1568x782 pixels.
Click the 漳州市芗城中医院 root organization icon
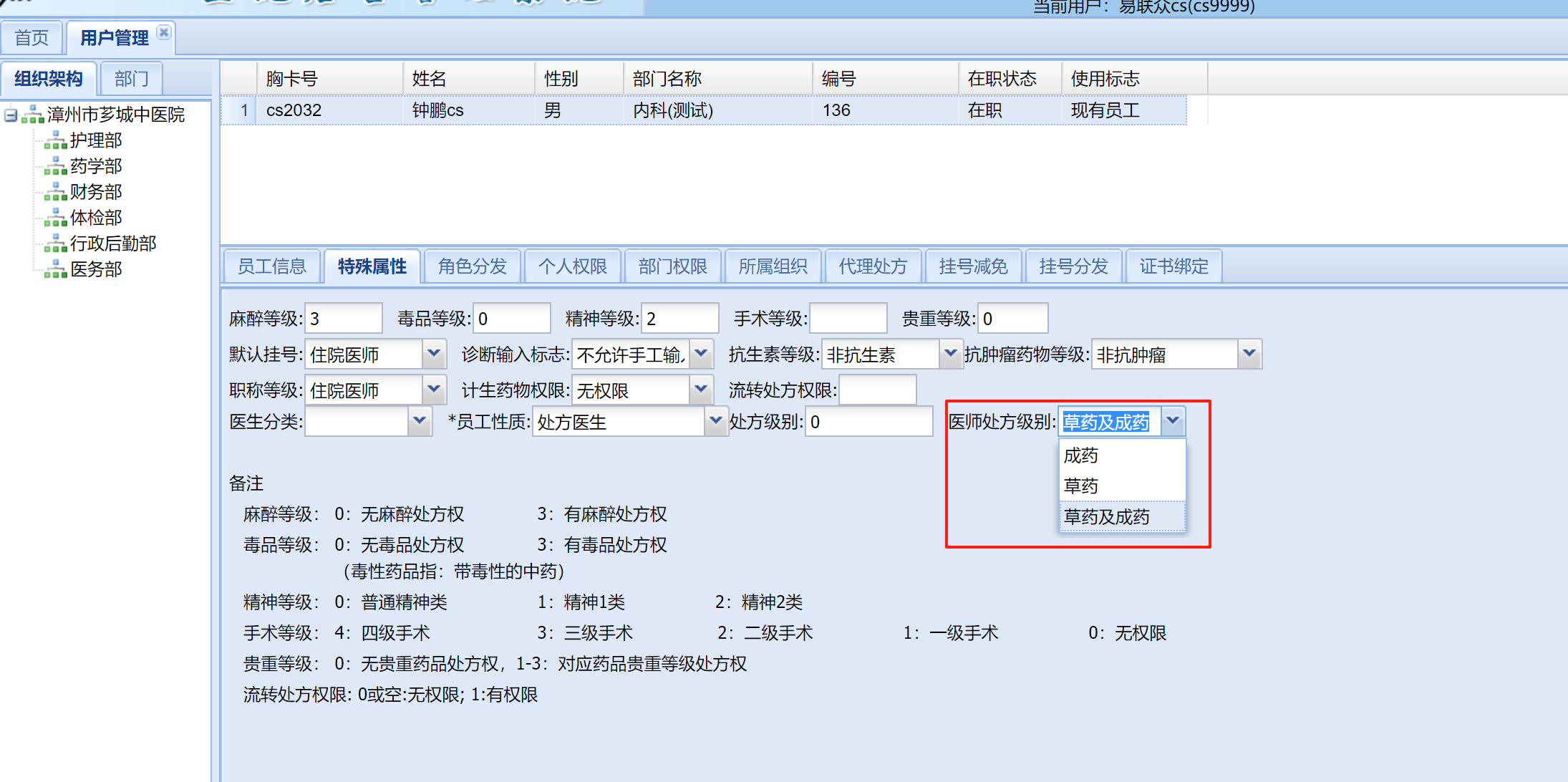pyautogui.click(x=32, y=115)
